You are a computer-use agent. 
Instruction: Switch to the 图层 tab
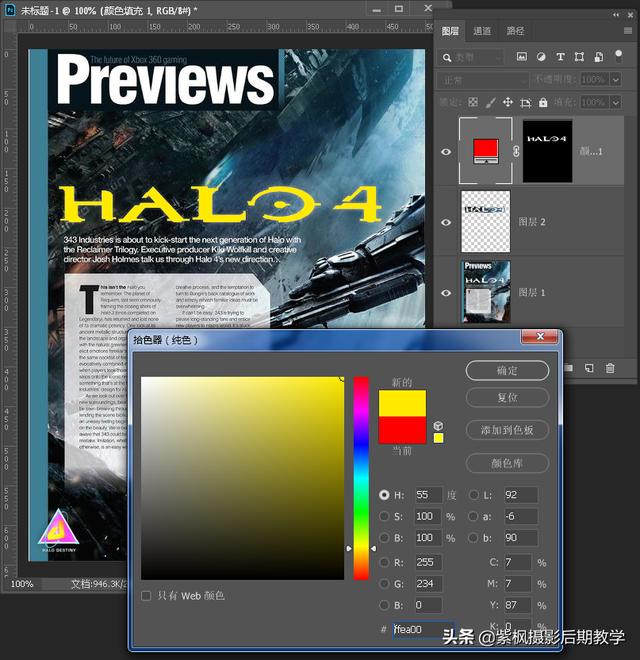(x=450, y=31)
